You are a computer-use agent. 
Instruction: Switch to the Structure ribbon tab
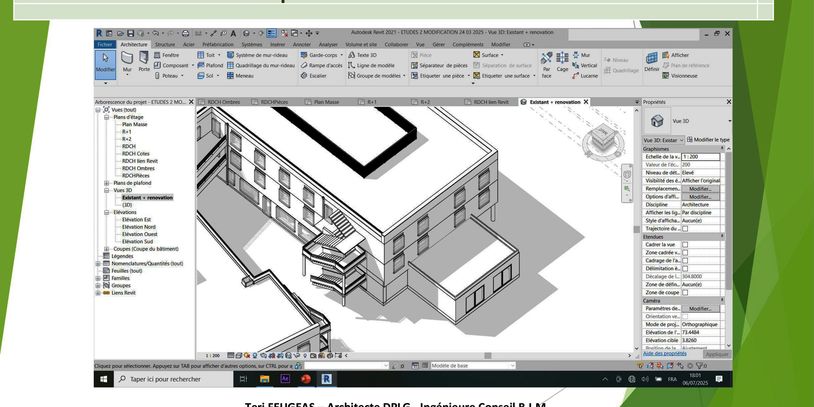165,45
